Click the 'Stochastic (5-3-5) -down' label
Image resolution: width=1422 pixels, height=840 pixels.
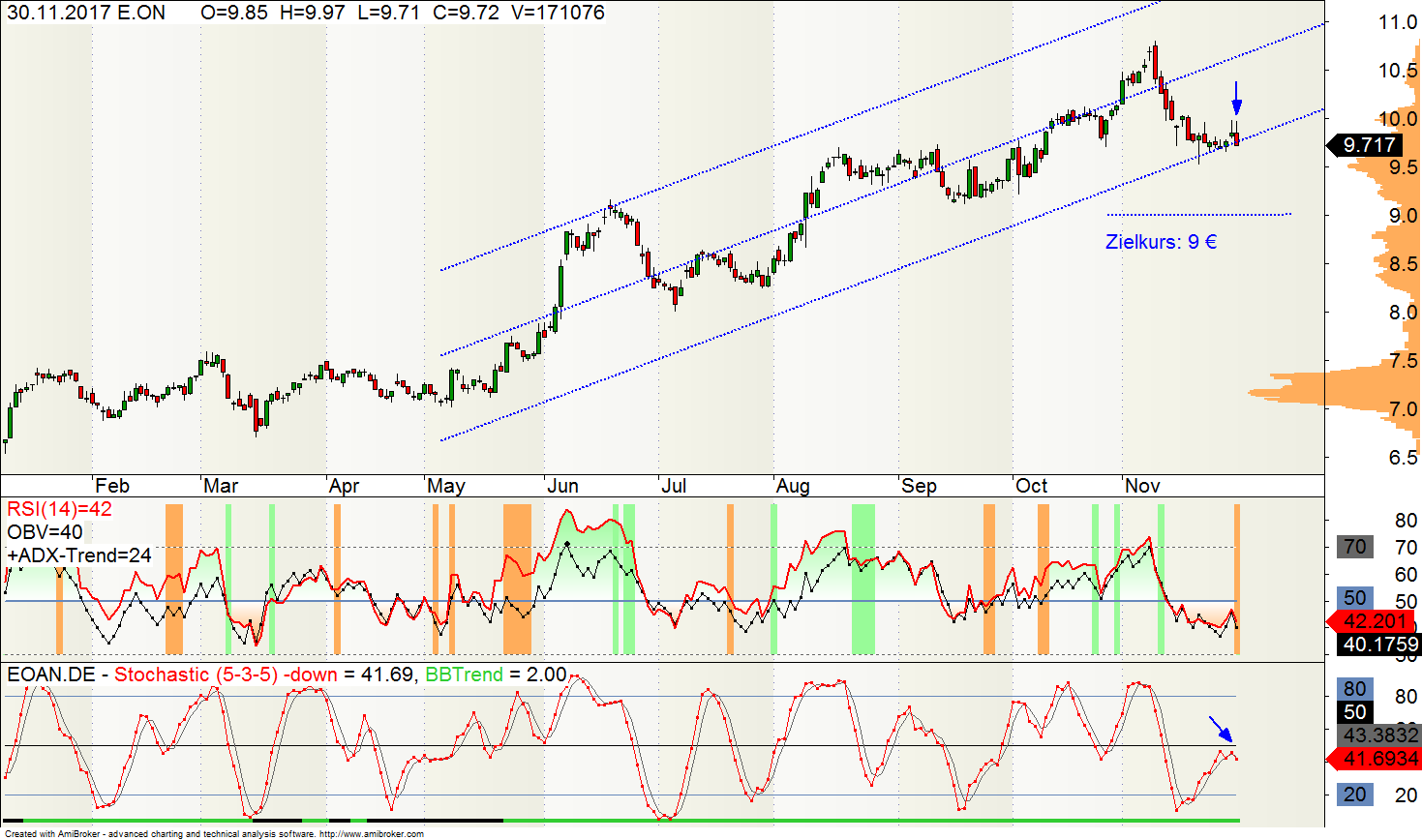(227, 675)
